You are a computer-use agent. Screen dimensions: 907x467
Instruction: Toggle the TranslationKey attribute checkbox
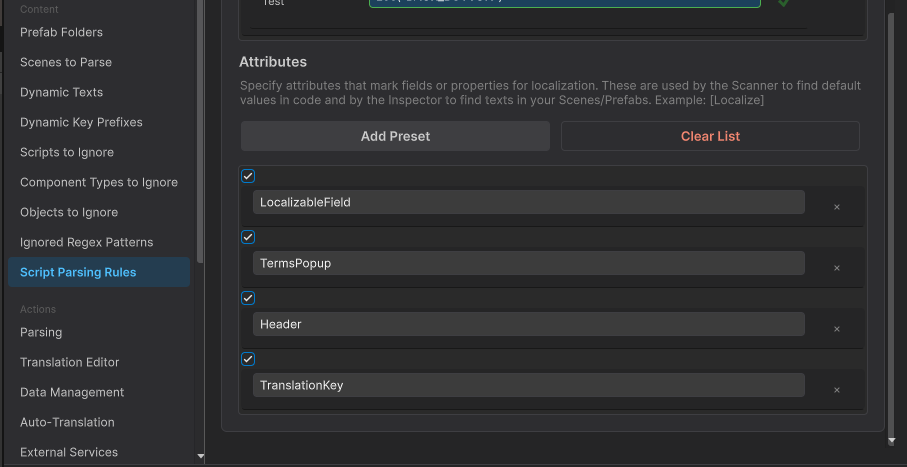(248, 359)
